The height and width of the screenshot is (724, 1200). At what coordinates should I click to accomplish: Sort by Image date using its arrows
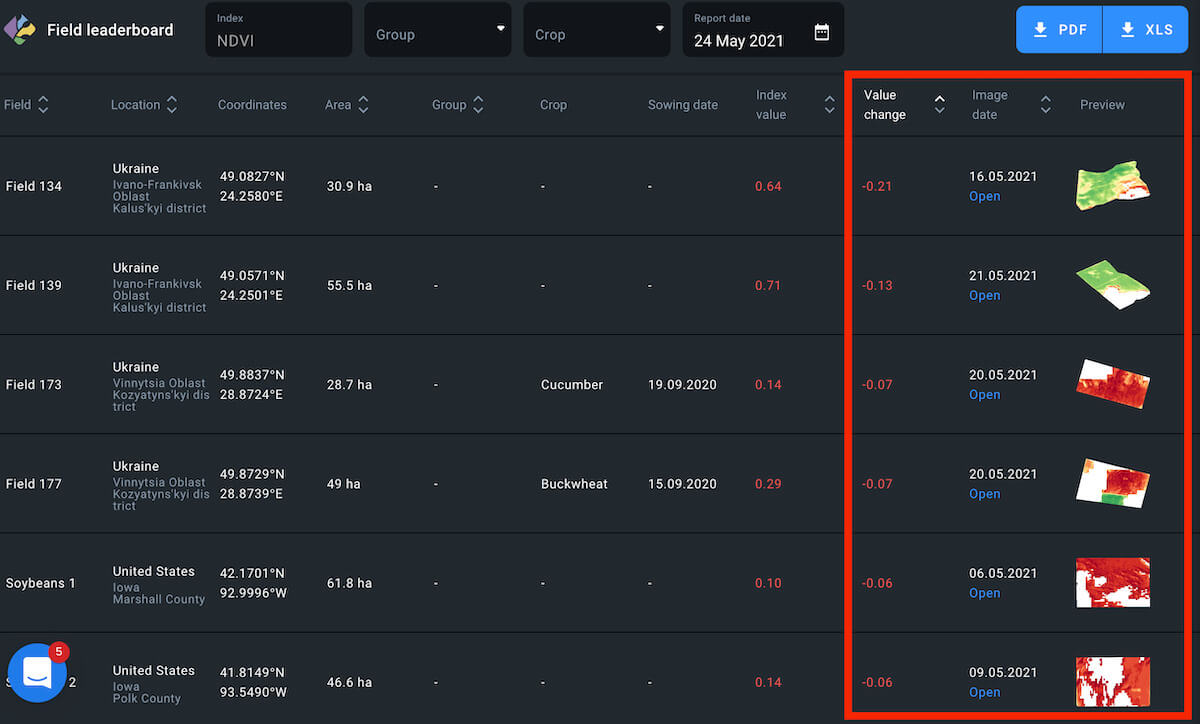(1045, 104)
